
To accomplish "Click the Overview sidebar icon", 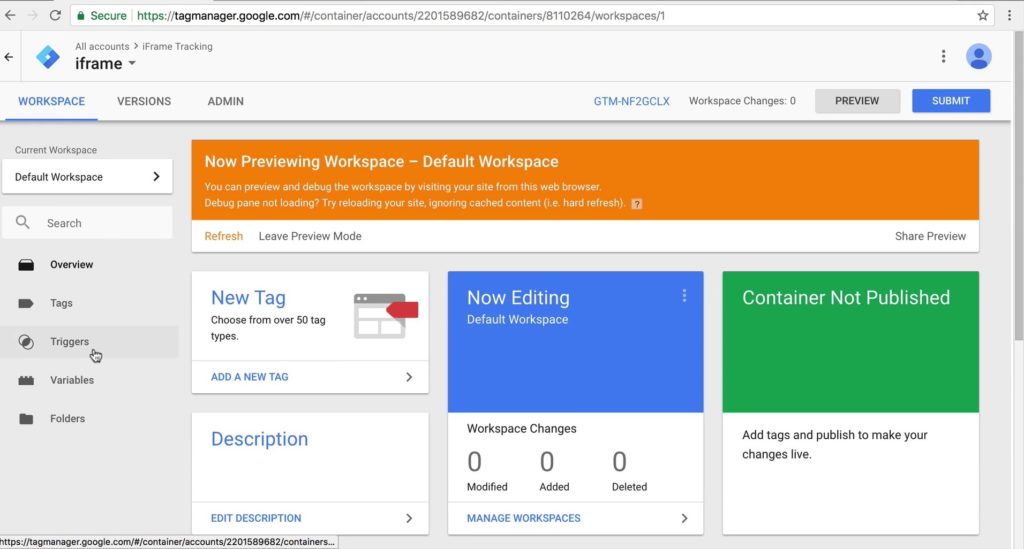I will (26, 264).
